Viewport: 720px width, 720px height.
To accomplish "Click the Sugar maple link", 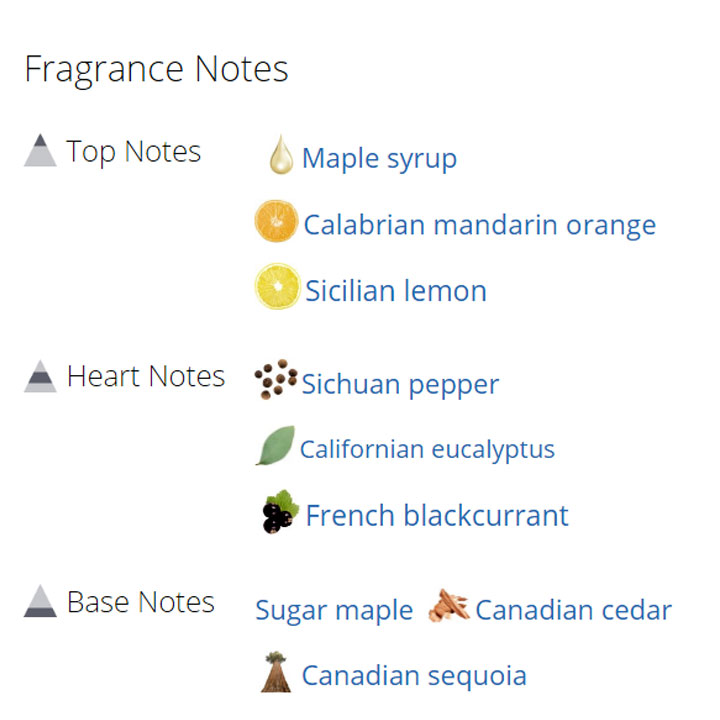I will (334, 611).
